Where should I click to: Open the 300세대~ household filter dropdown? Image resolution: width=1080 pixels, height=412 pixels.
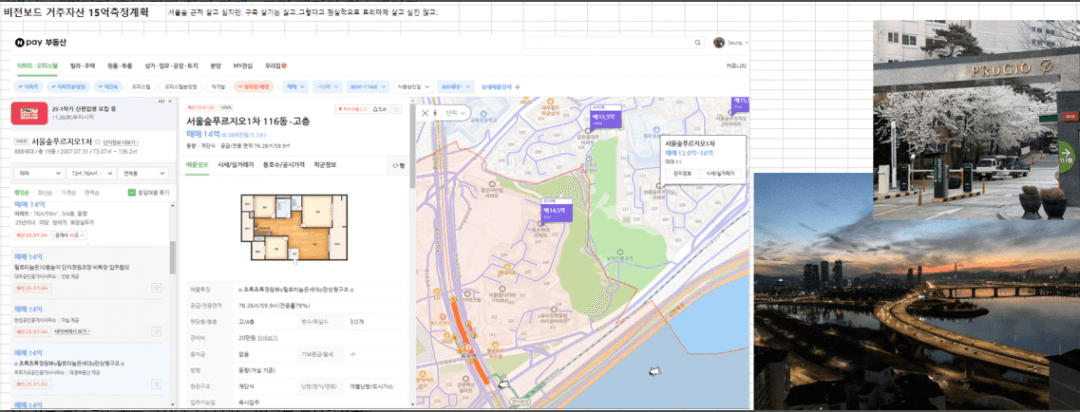457,87
